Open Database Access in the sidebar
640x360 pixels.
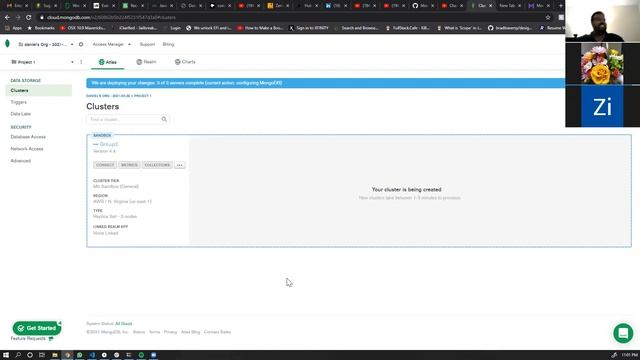[28, 137]
